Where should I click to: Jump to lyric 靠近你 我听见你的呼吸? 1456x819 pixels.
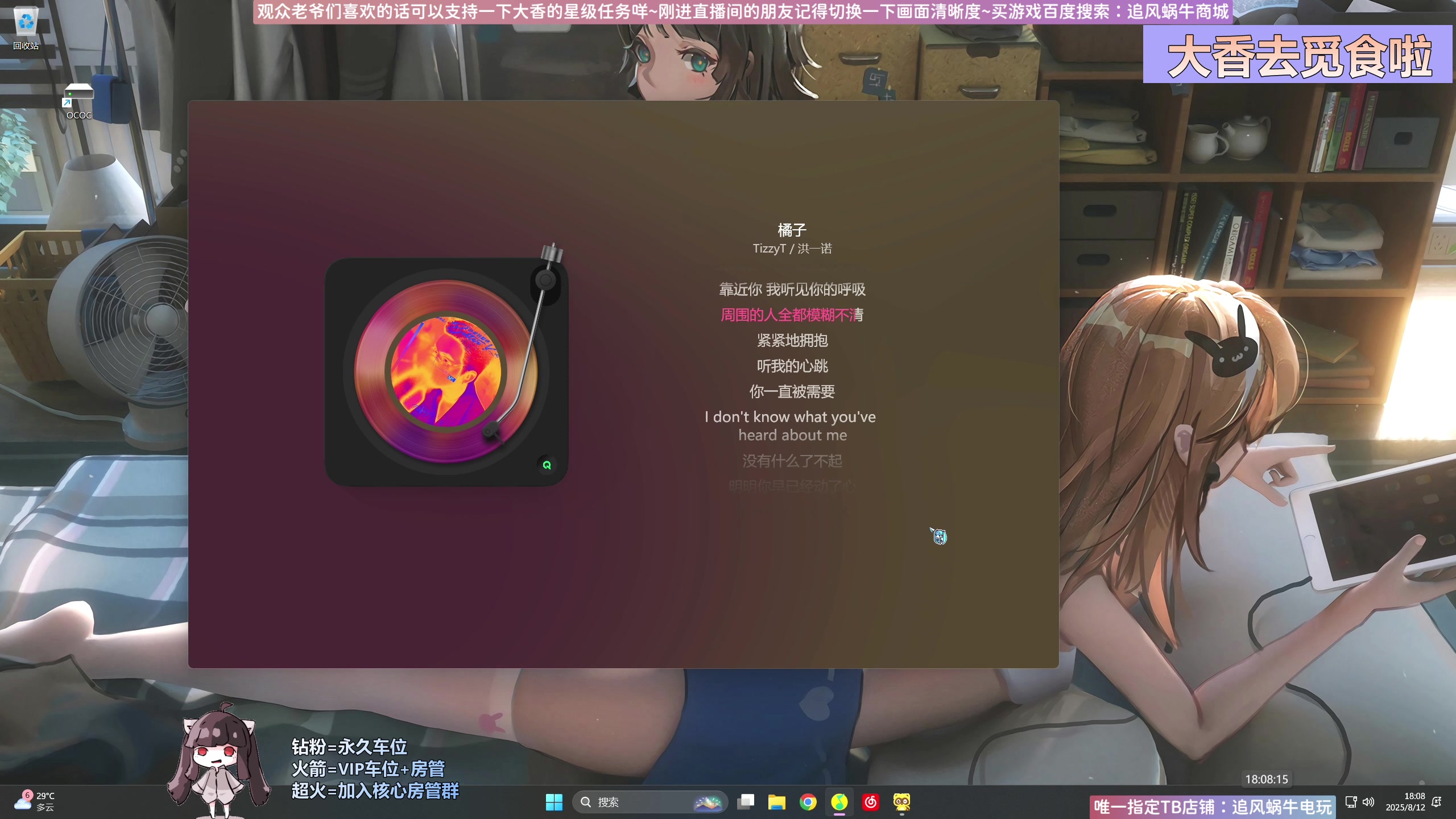point(792,289)
